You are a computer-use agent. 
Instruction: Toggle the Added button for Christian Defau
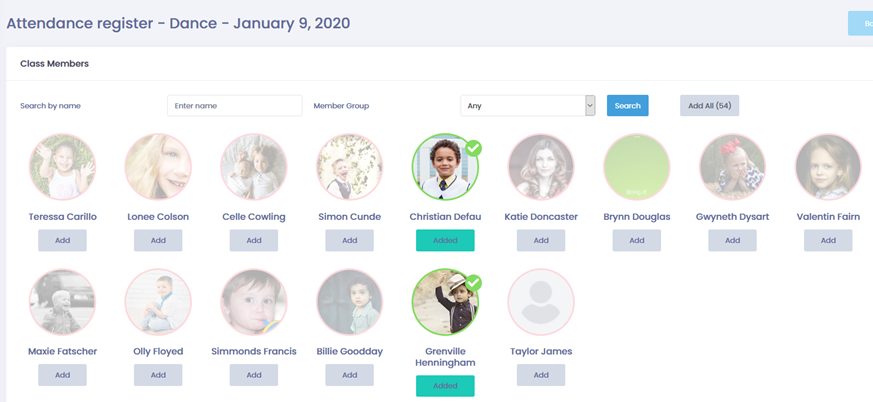click(445, 241)
